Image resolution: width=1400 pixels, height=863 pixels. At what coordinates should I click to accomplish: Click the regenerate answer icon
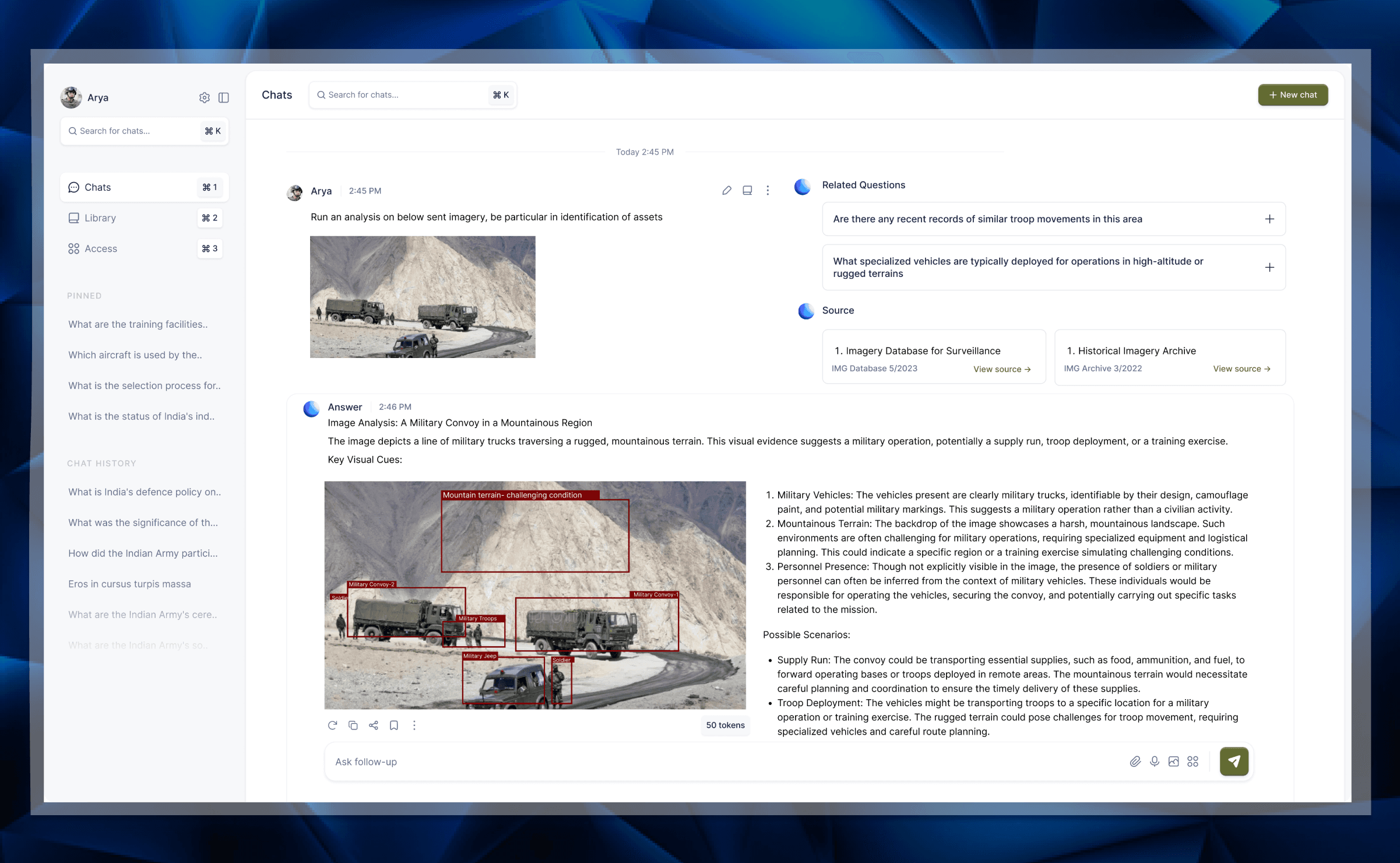[332, 725]
